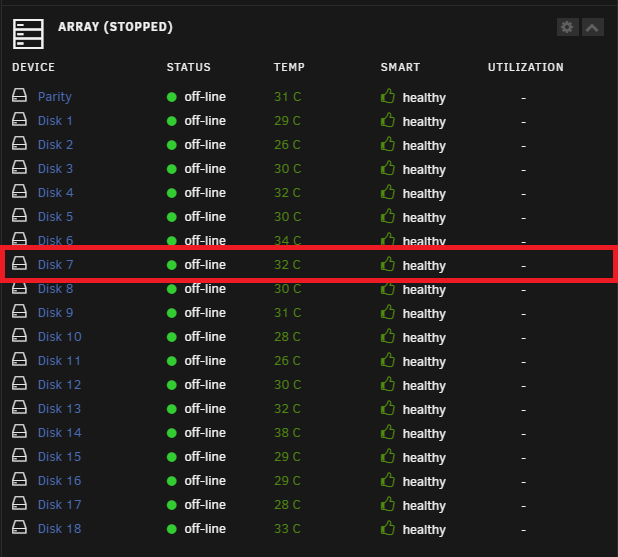Open the Disk 2 link
Viewport: 618px width, 557px height.
point(56,145)
